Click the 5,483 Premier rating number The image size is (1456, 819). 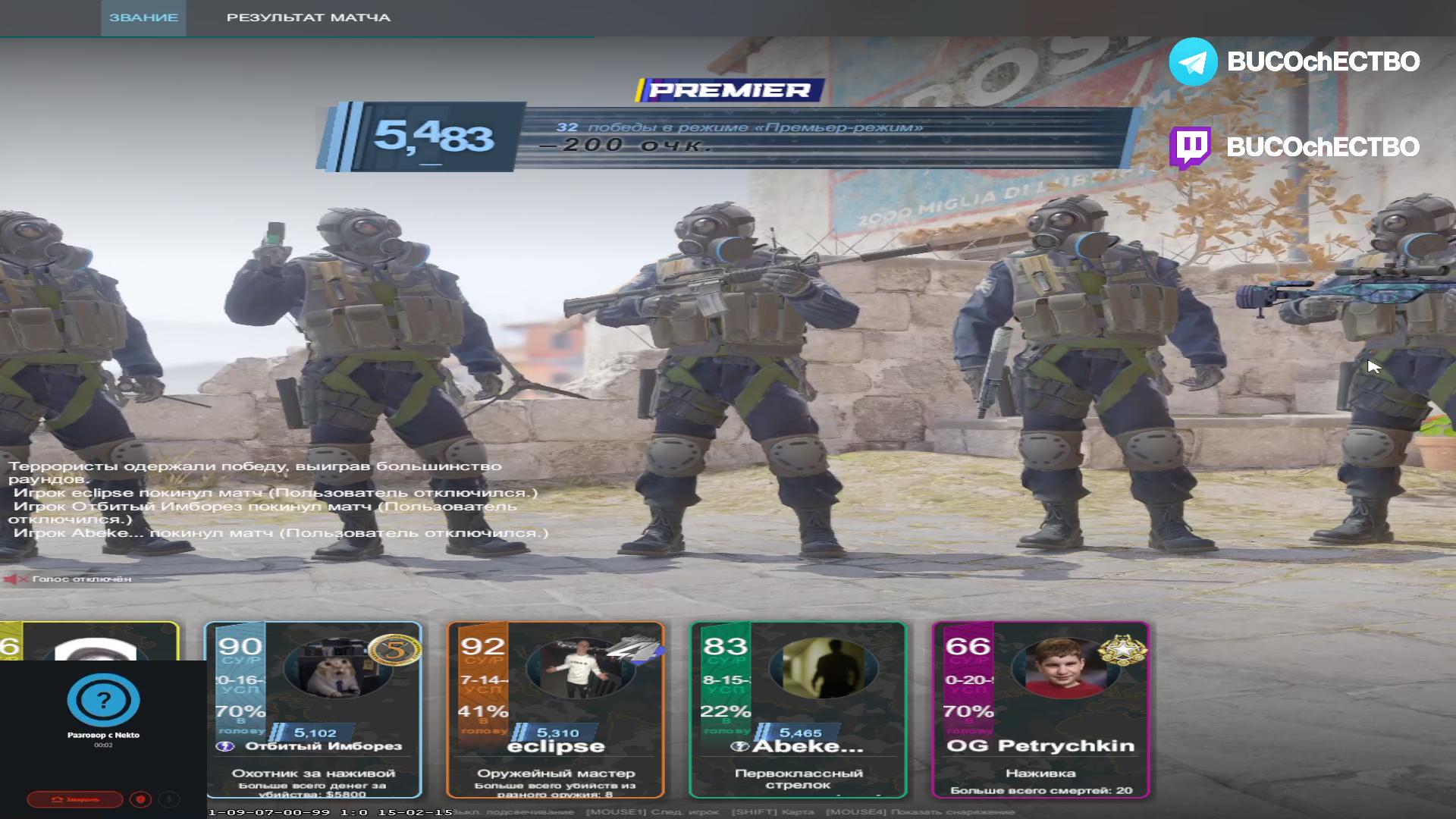click(433, 136)
